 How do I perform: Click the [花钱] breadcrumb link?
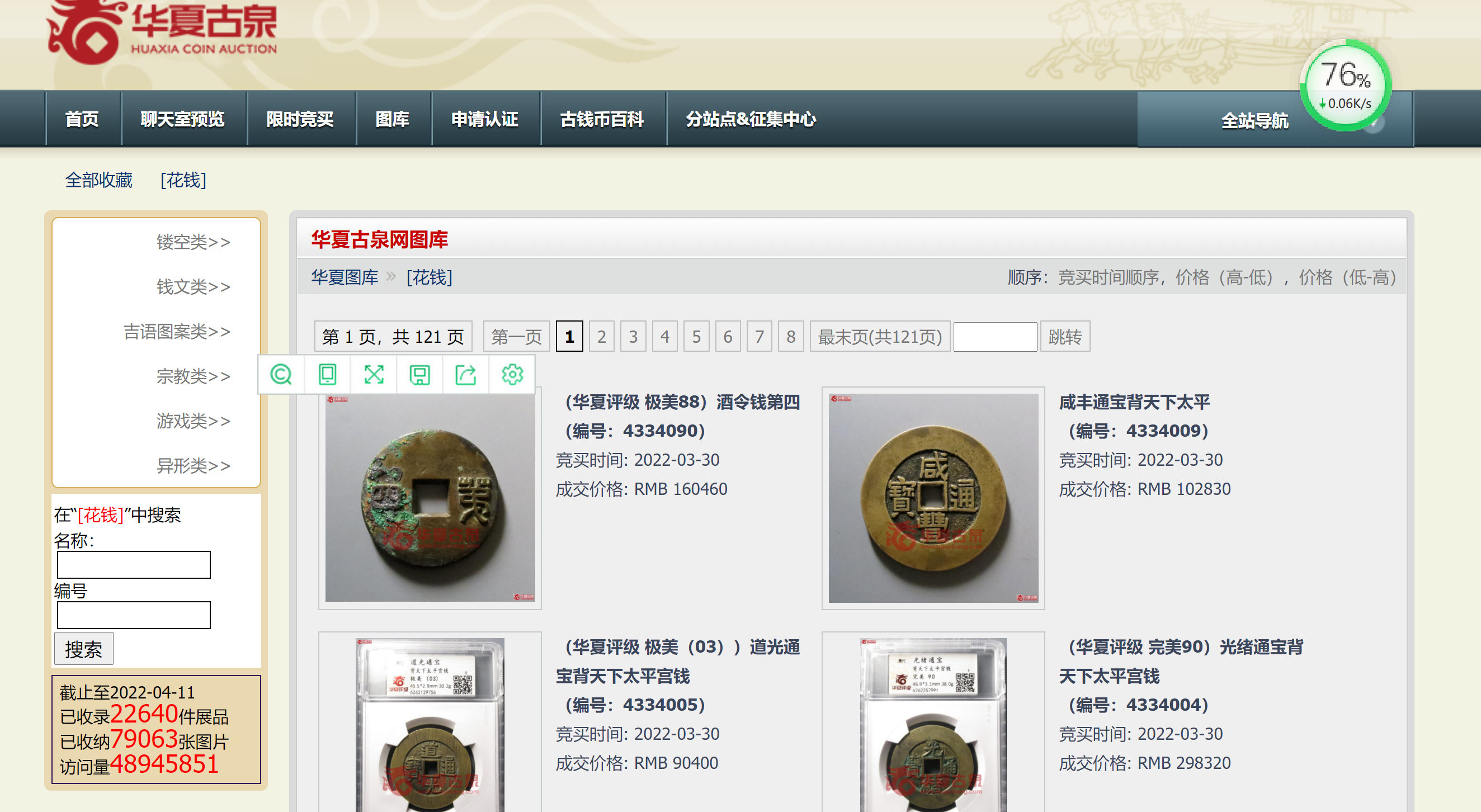[430, 277]
